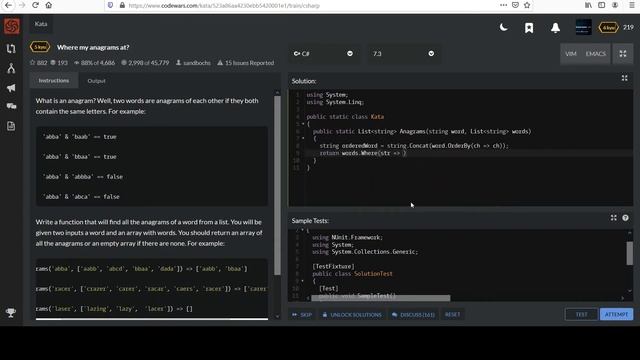
Task: Click the 88% of 4,686 satisfaction rating
Action: (95, 63)
